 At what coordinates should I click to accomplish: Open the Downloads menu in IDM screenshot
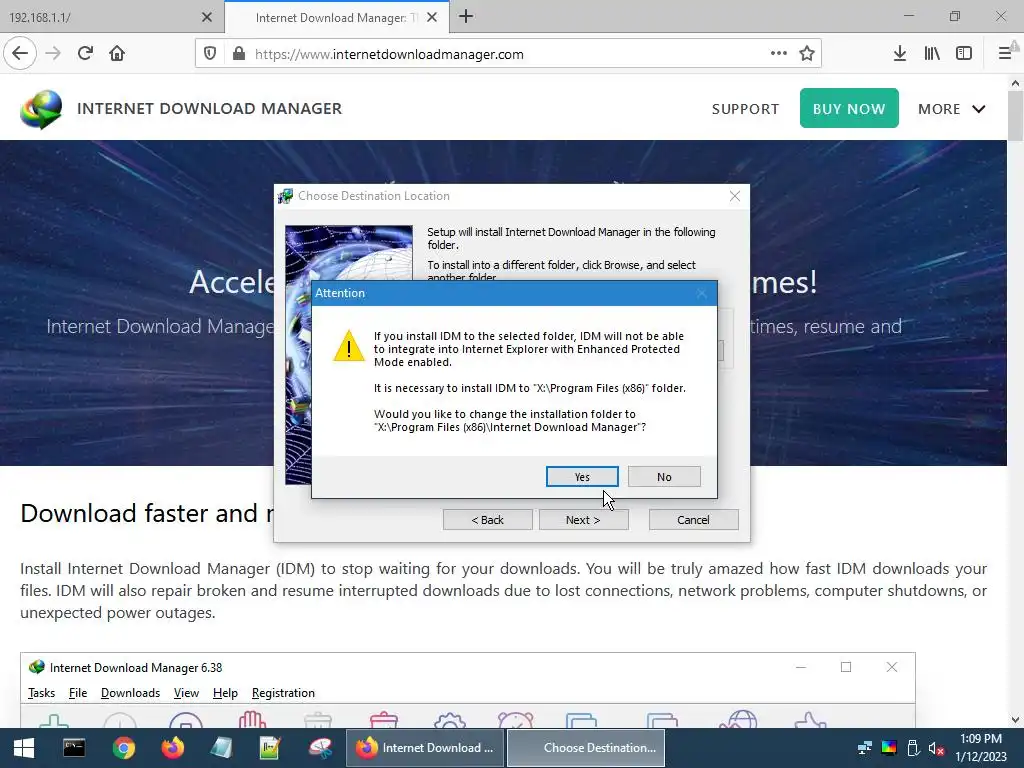tap(131, 693)
